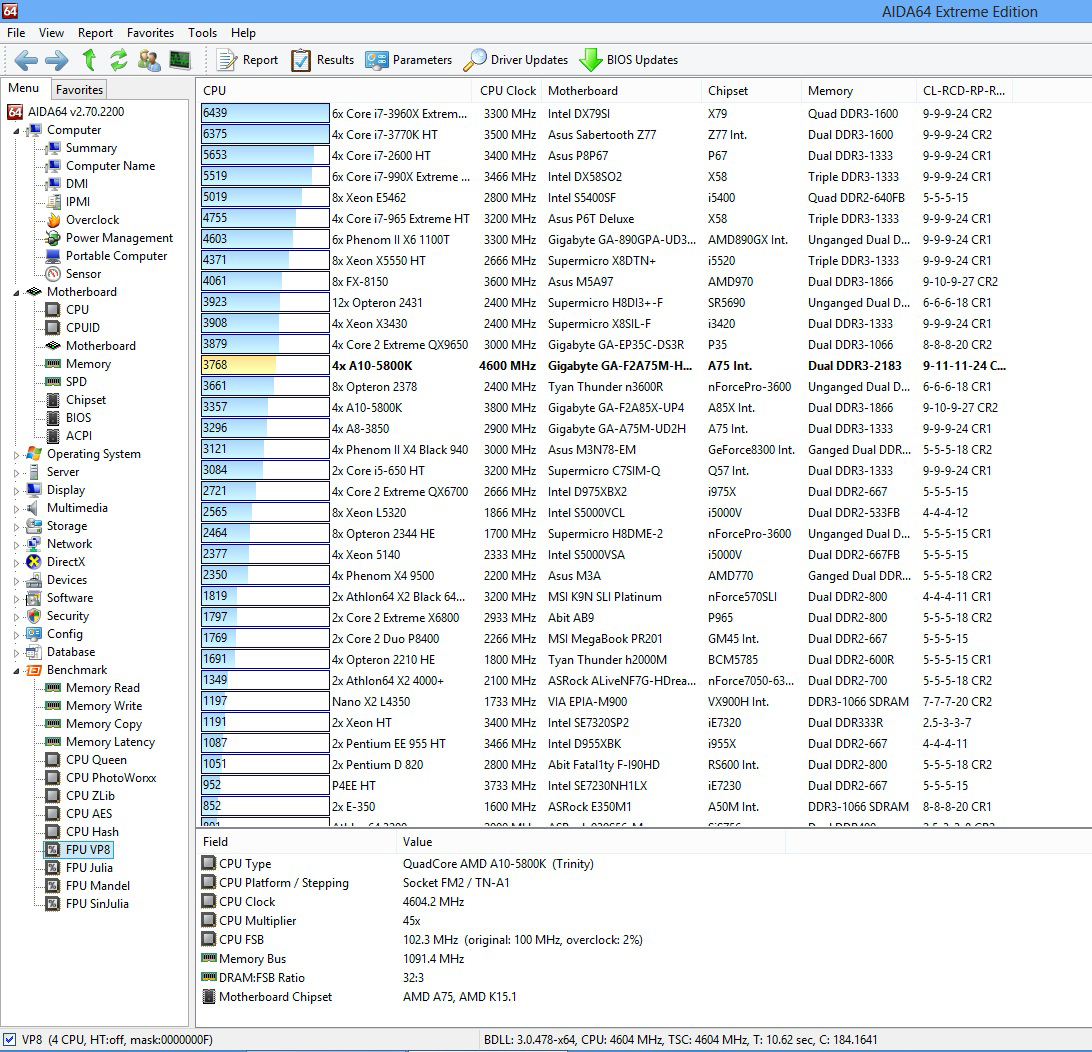Collapse the Computer tree node

(x=17, y=131)
